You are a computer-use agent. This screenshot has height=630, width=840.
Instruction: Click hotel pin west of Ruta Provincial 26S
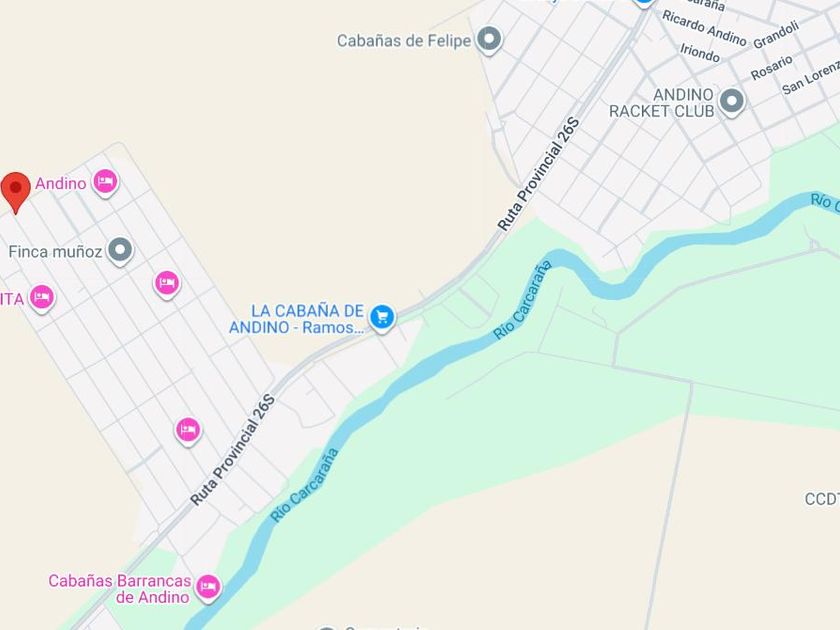(x=188, y=431)
